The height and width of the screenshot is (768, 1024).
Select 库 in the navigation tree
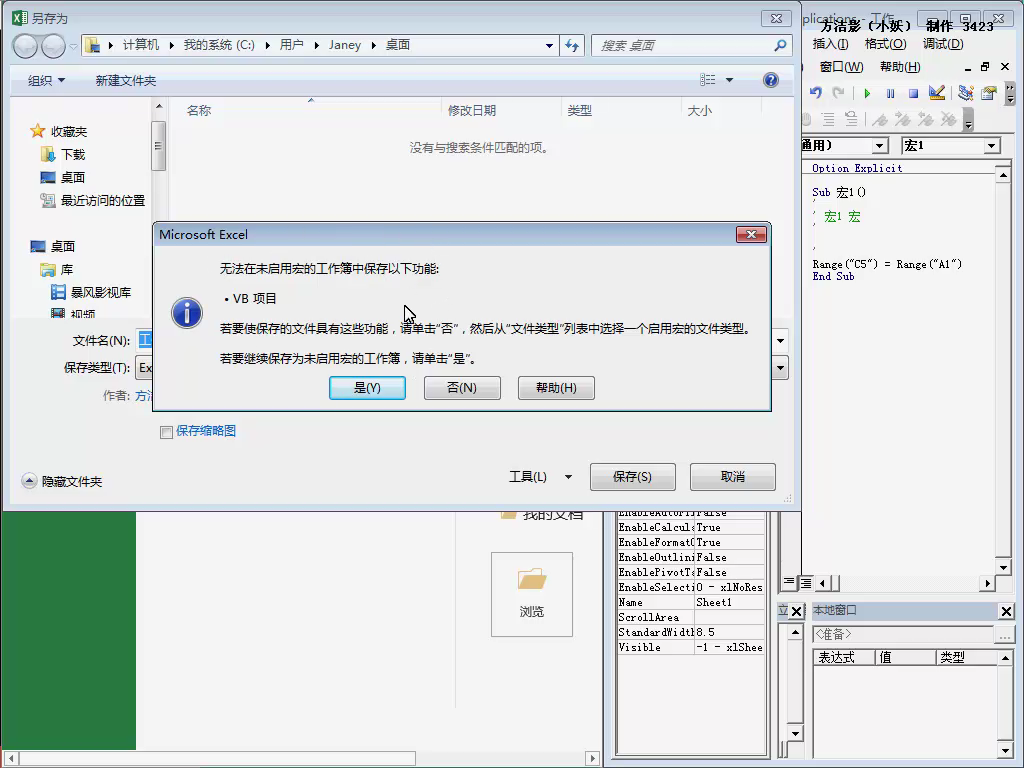pyautogui.click(x=57, y=270)
